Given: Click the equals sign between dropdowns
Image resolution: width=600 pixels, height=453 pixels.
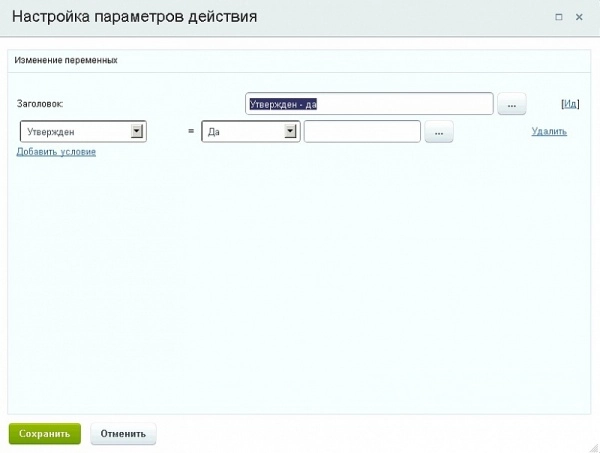Looking at the screenshot, I should [x=190, y=132].
